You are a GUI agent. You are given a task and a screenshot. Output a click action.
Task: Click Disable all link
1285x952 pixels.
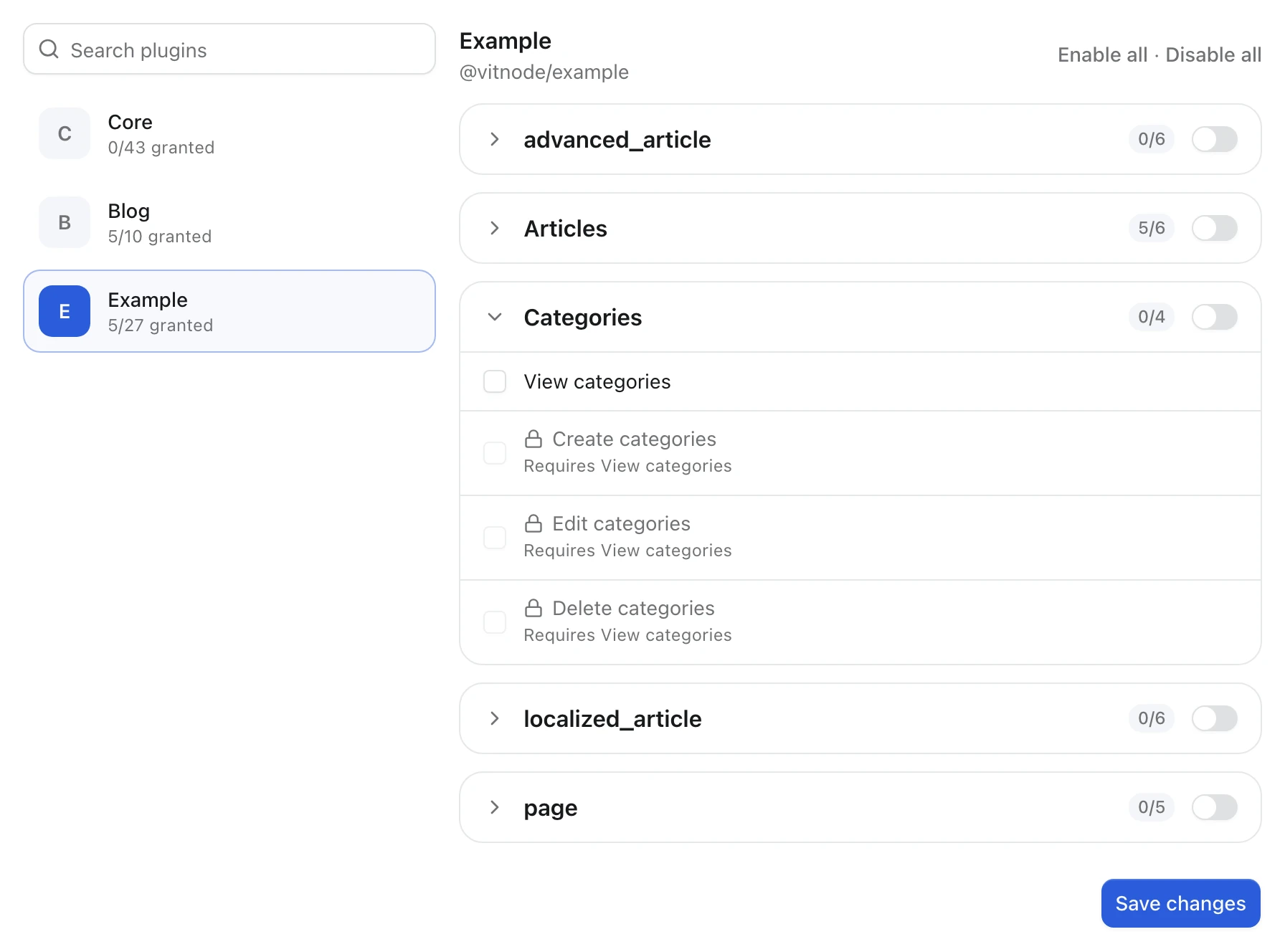click(1213, 54)
